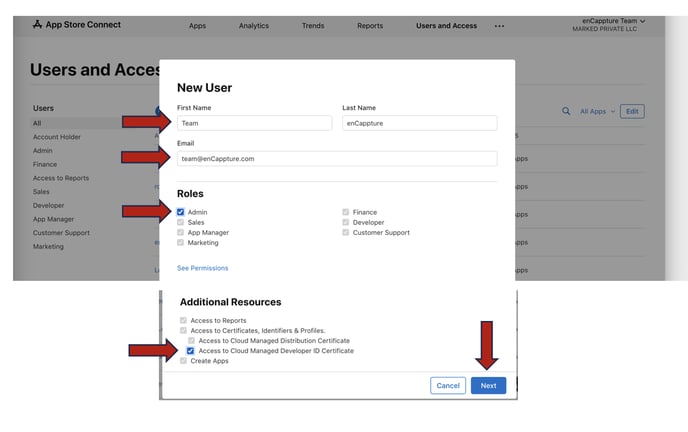Toggle Access to Cloud Managed Developer ID Certificate
This screenshot has height=432, width=688.
pyautogui.click(x=190, y=351)
